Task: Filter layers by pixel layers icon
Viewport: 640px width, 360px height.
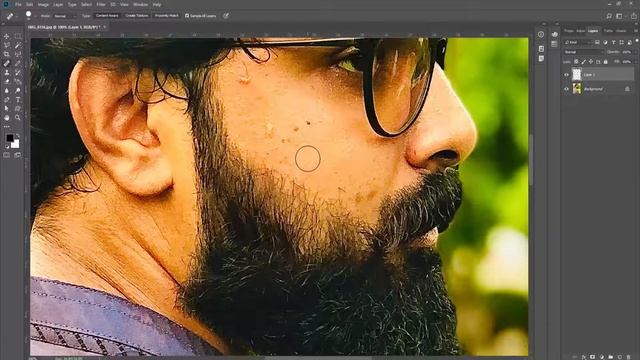Action: point(597,42)
